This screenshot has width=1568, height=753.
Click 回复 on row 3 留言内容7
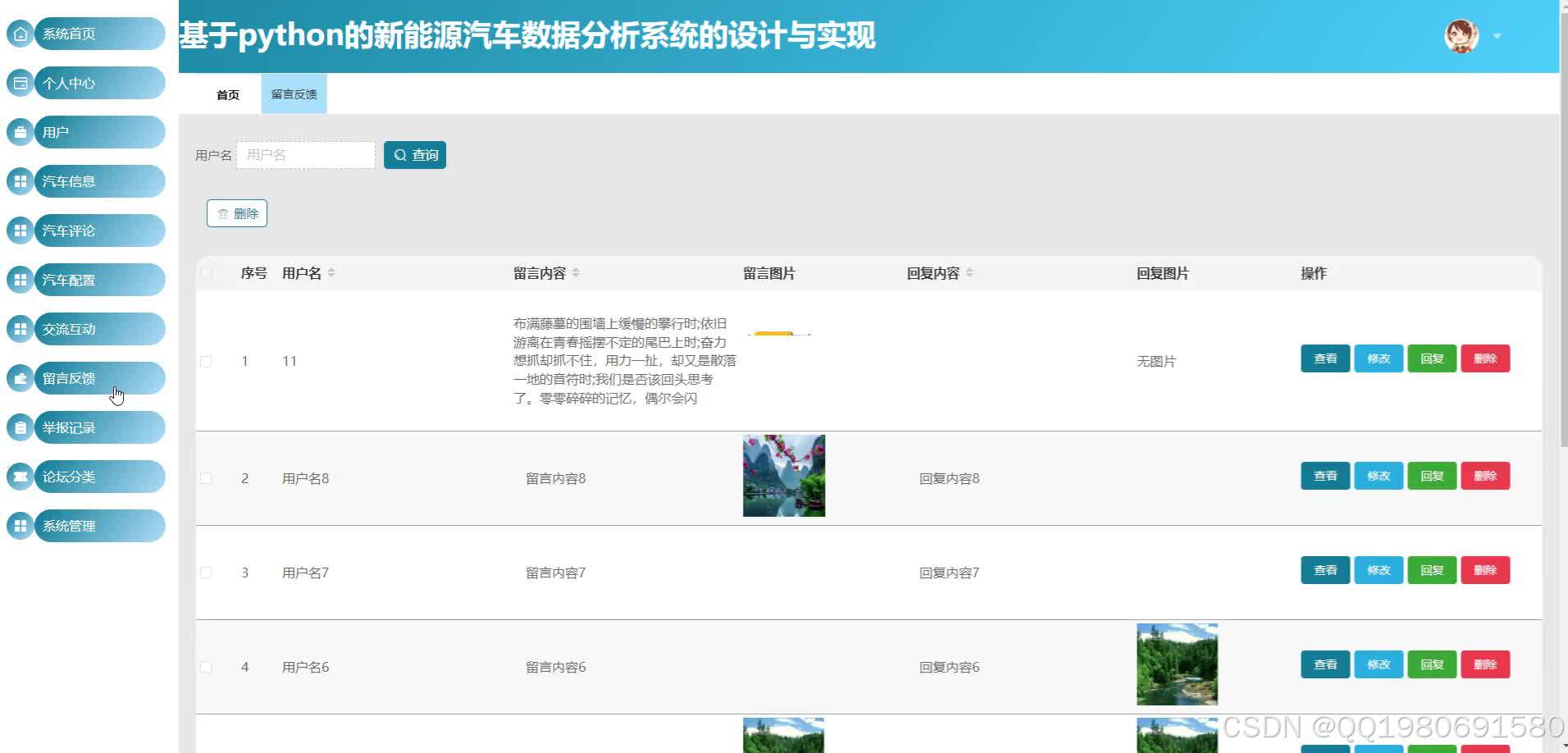click(x=1431, y=570)
